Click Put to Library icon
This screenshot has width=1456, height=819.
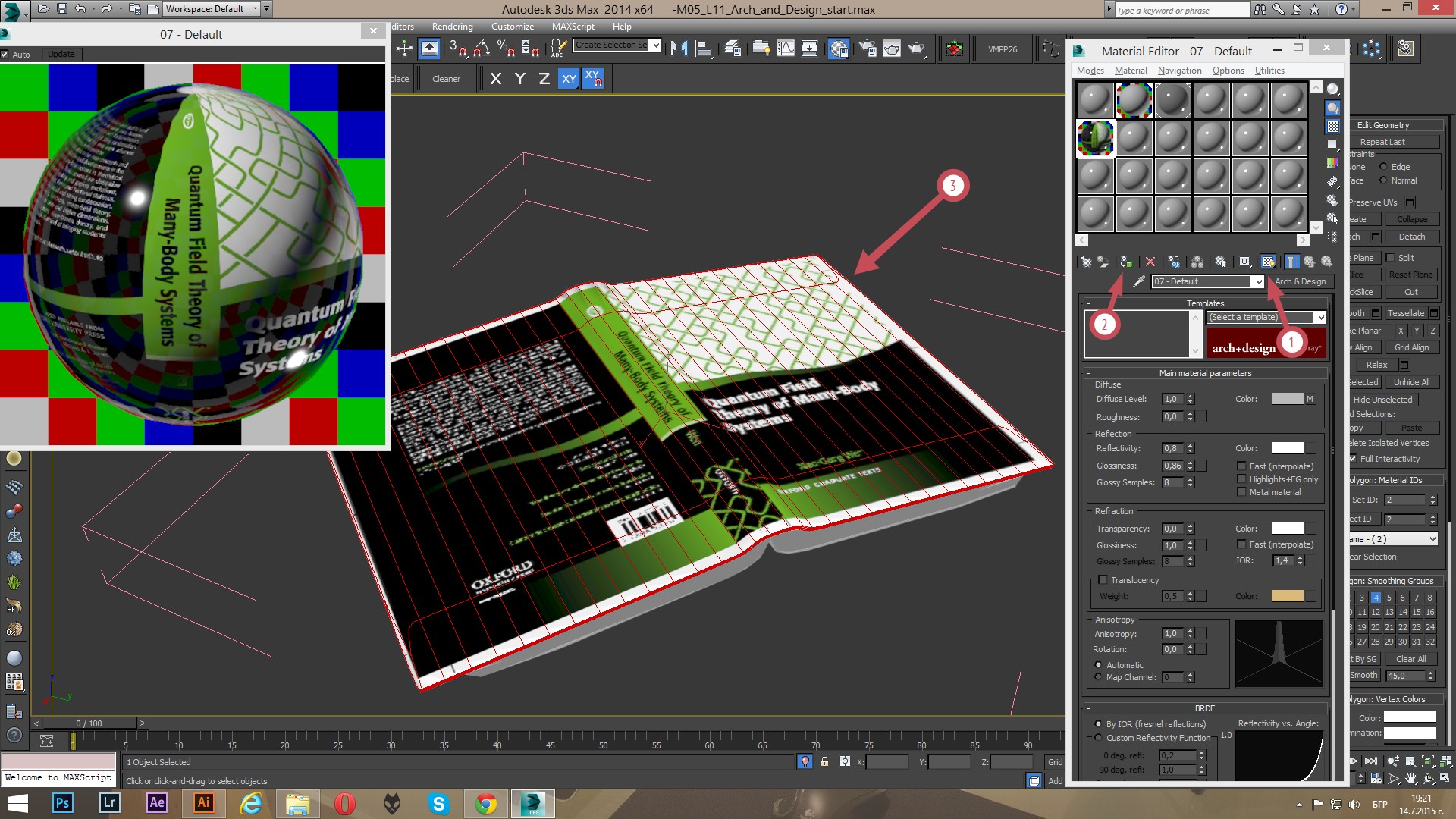pyautogui.click(x=1221, y=262)
